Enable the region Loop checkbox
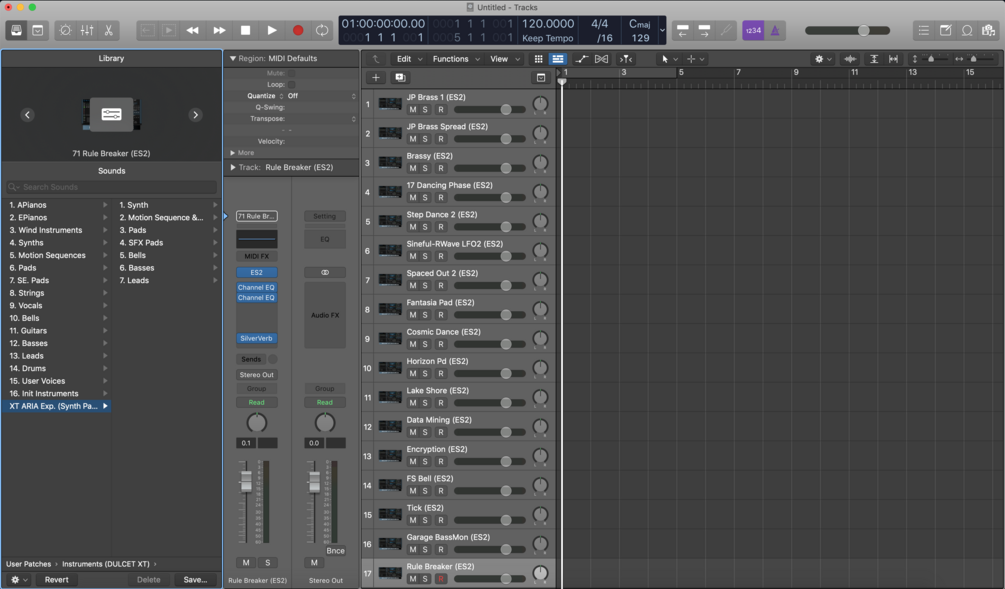This screenshot has height=589, width=1005. (292, 85)
